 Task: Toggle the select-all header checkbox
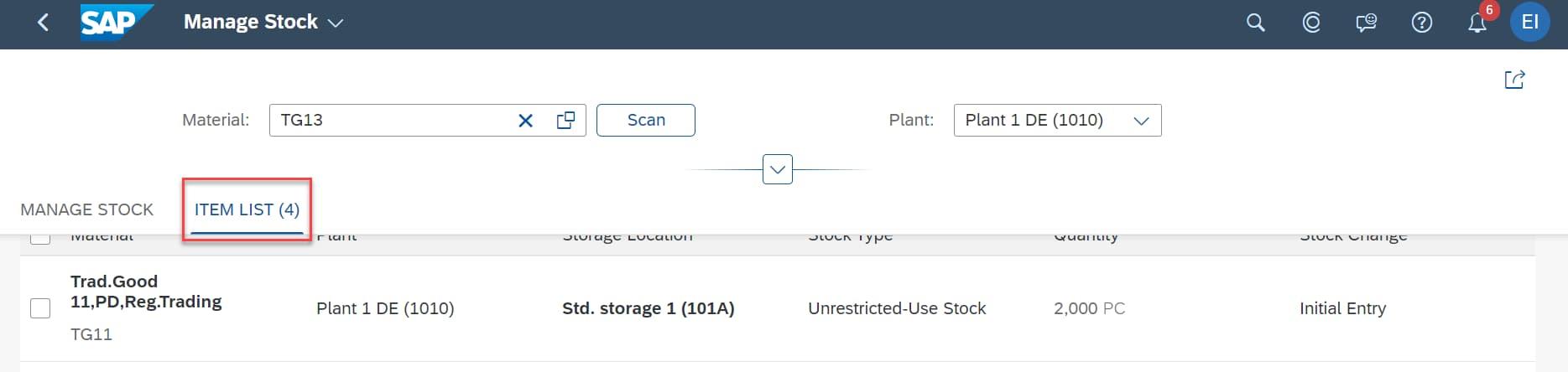[40, 238]
